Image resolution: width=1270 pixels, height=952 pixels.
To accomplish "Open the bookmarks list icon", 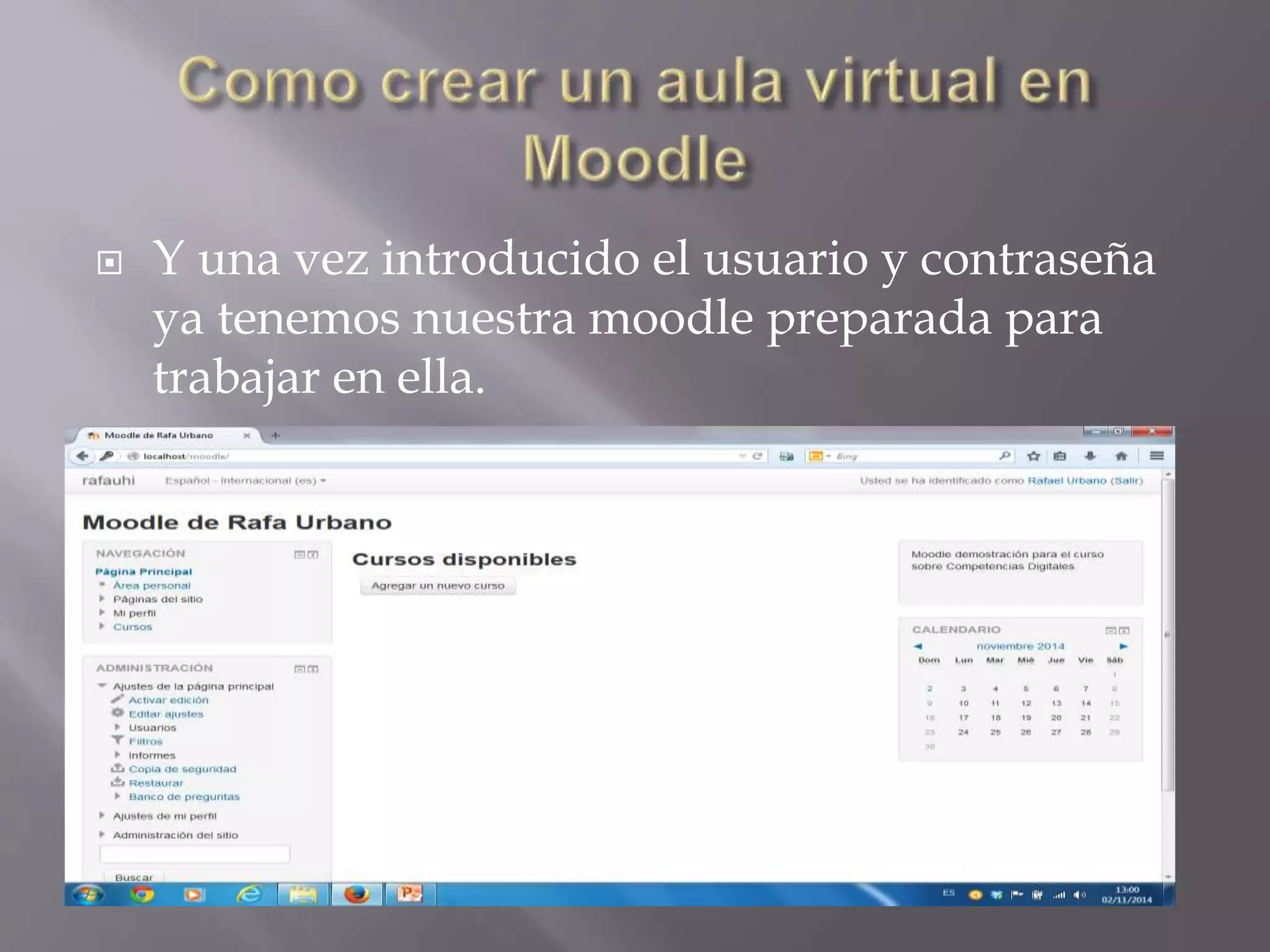I will click(x=1060, y=456).
